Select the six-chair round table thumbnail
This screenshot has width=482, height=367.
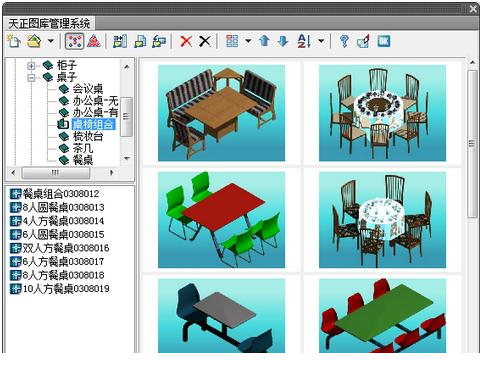(x=382, y=220)
